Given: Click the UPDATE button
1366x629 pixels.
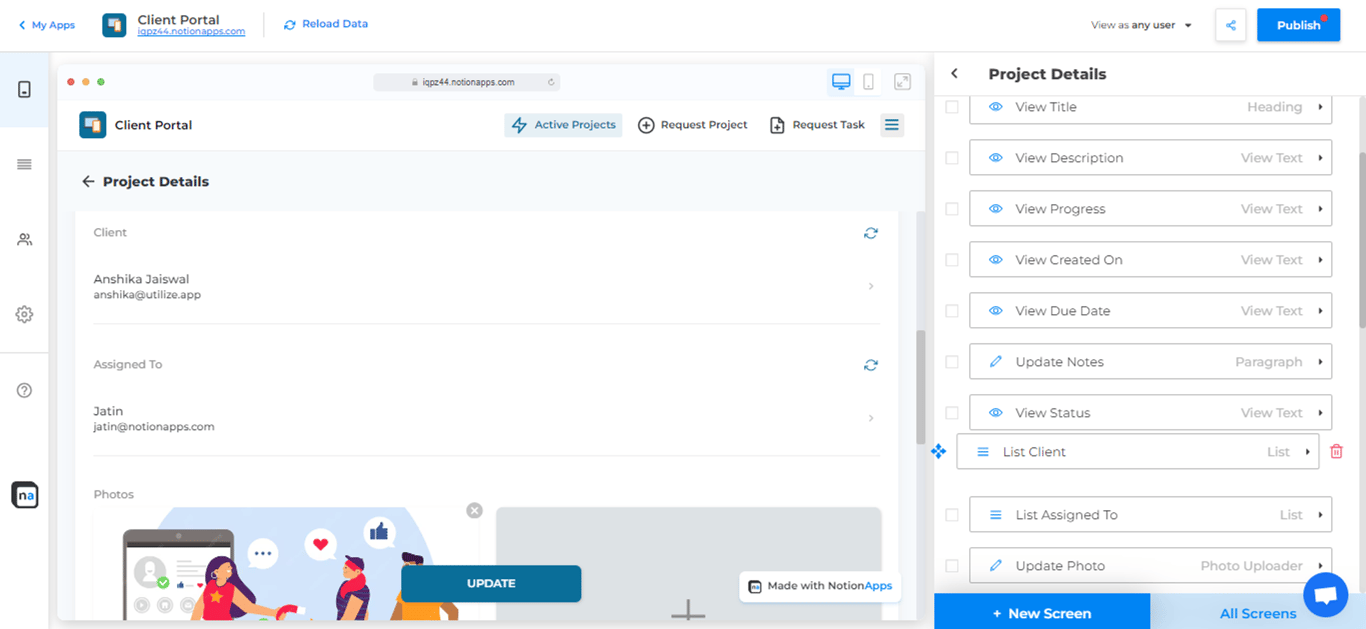Looking at the screenshot, I should click(491, 583).
